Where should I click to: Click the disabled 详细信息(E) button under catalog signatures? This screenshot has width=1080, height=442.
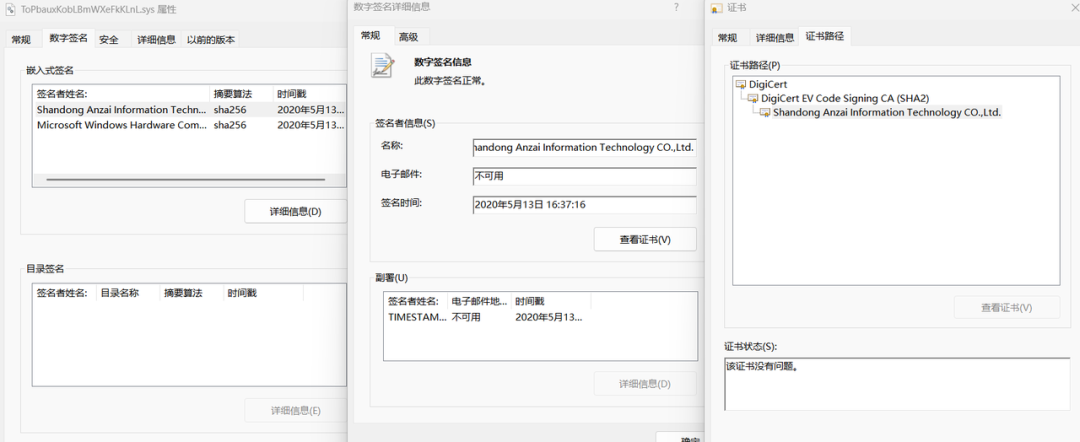(295, 410)
